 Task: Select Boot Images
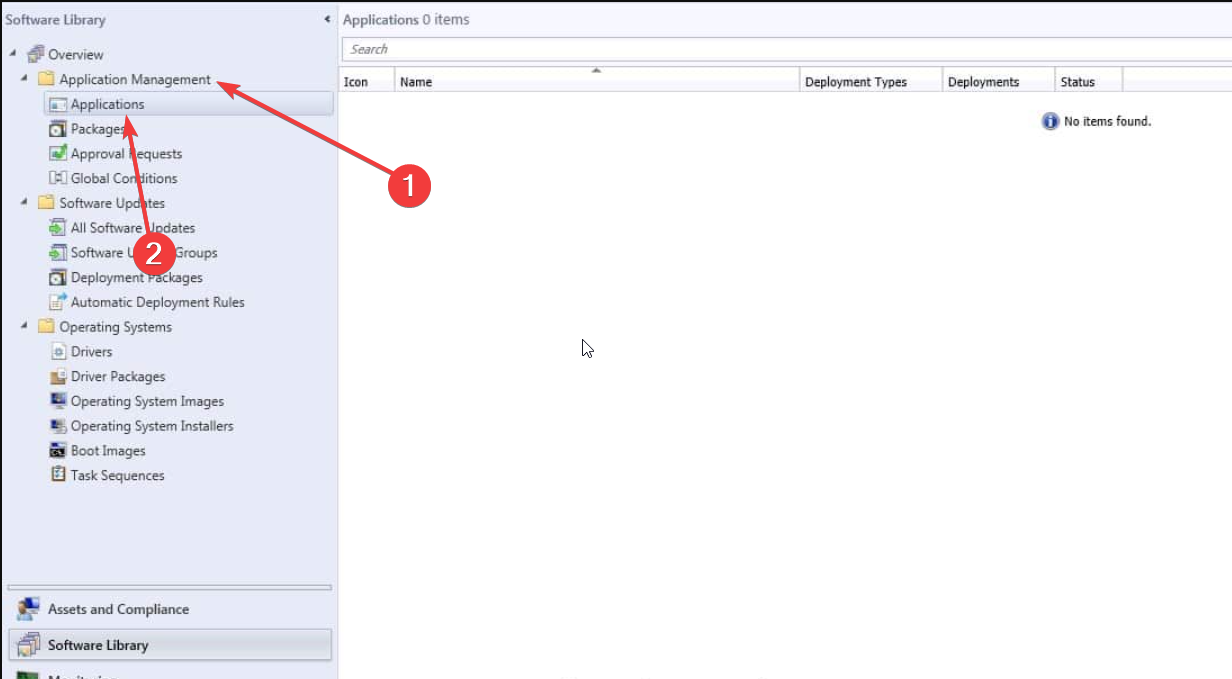pyautogui.click(x=108, y=451)
